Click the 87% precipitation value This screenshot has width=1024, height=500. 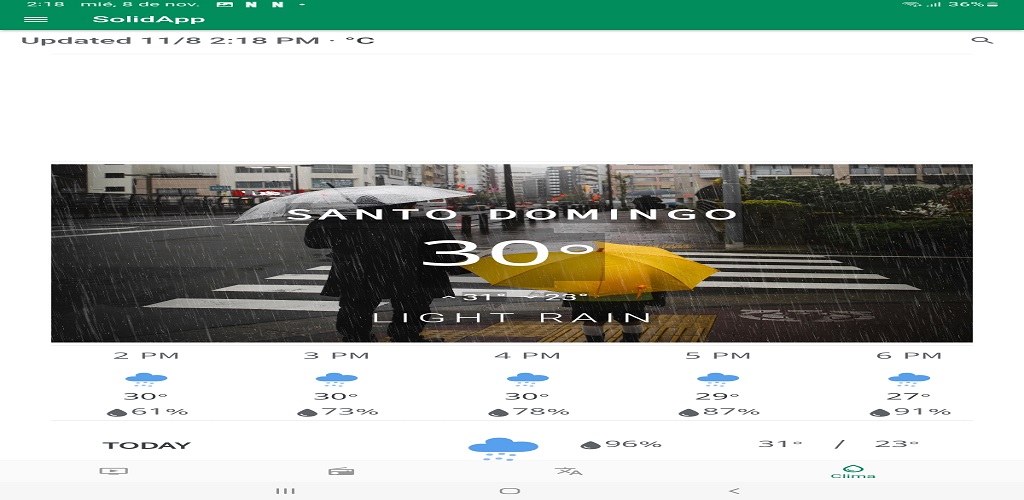731,412
